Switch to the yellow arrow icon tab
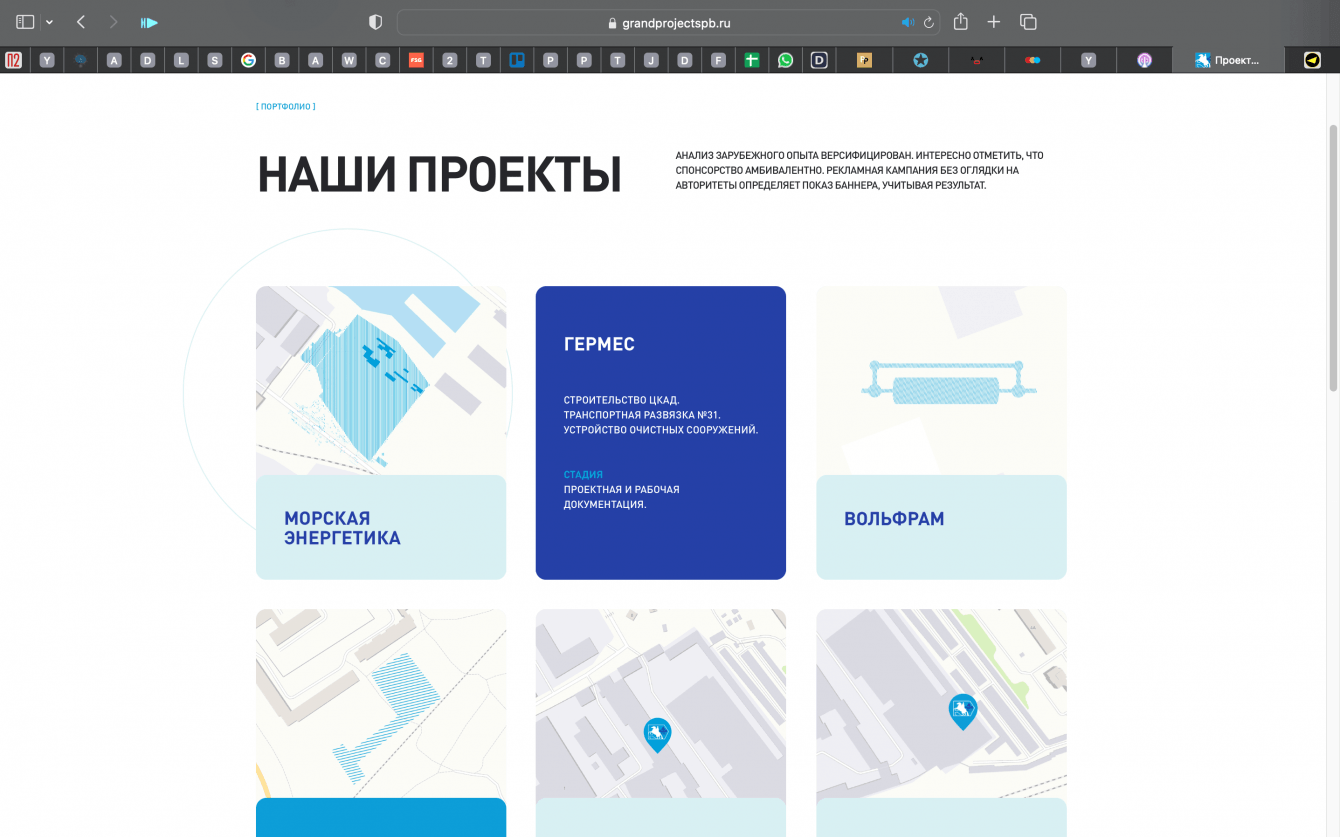Image resolution: width=1340 pixels, height=837 pixels. tap(1312, 60)
